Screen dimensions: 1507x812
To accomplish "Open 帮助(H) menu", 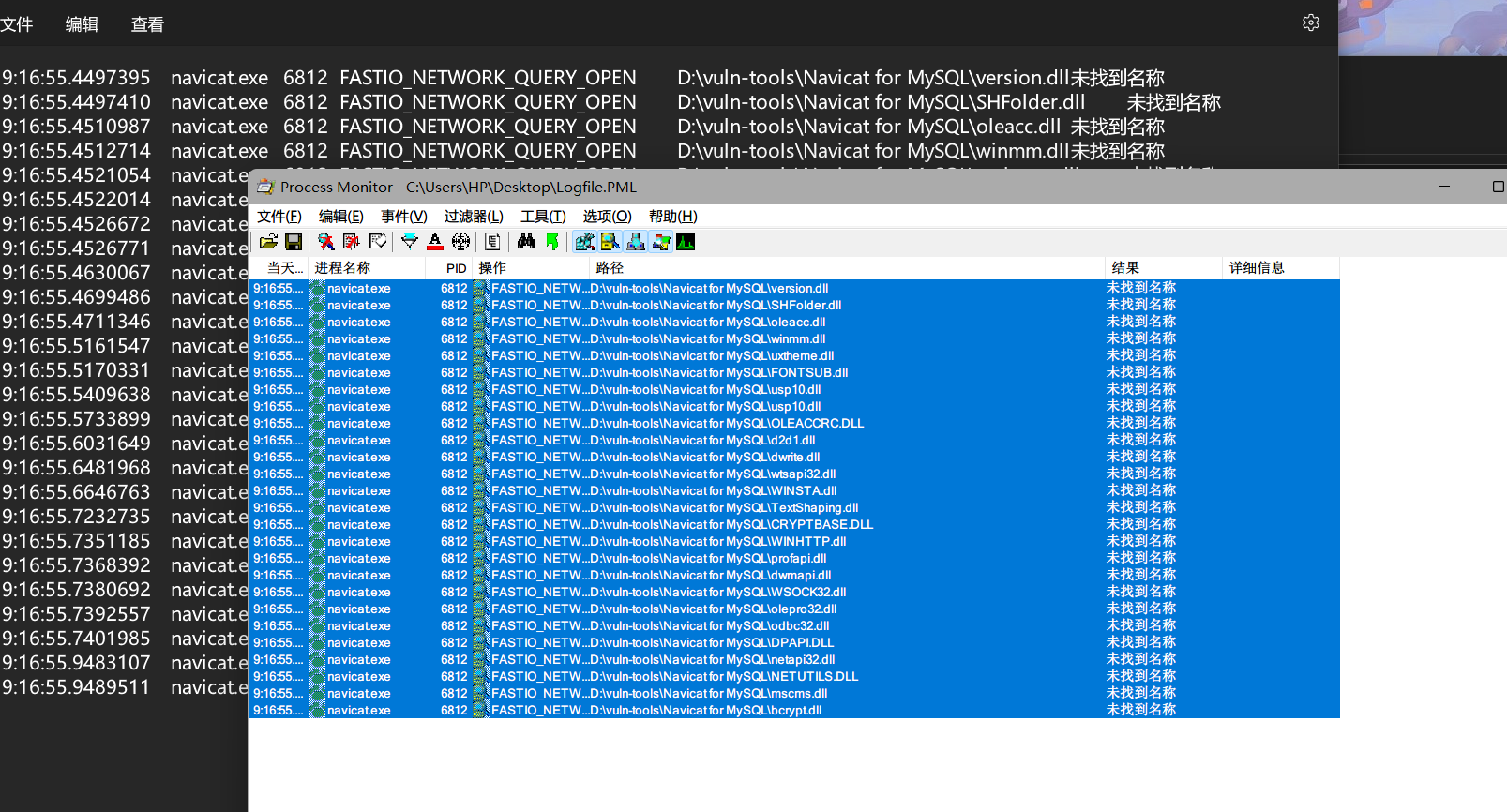I will tap(673, 217).
